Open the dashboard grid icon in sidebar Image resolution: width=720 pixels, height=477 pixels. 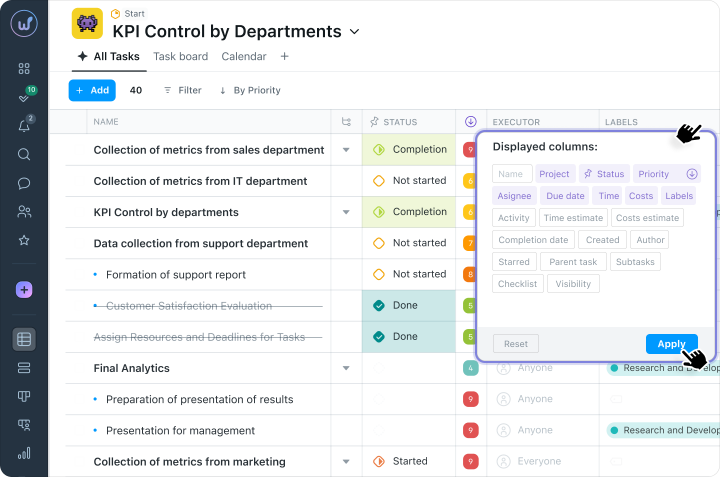24,69
